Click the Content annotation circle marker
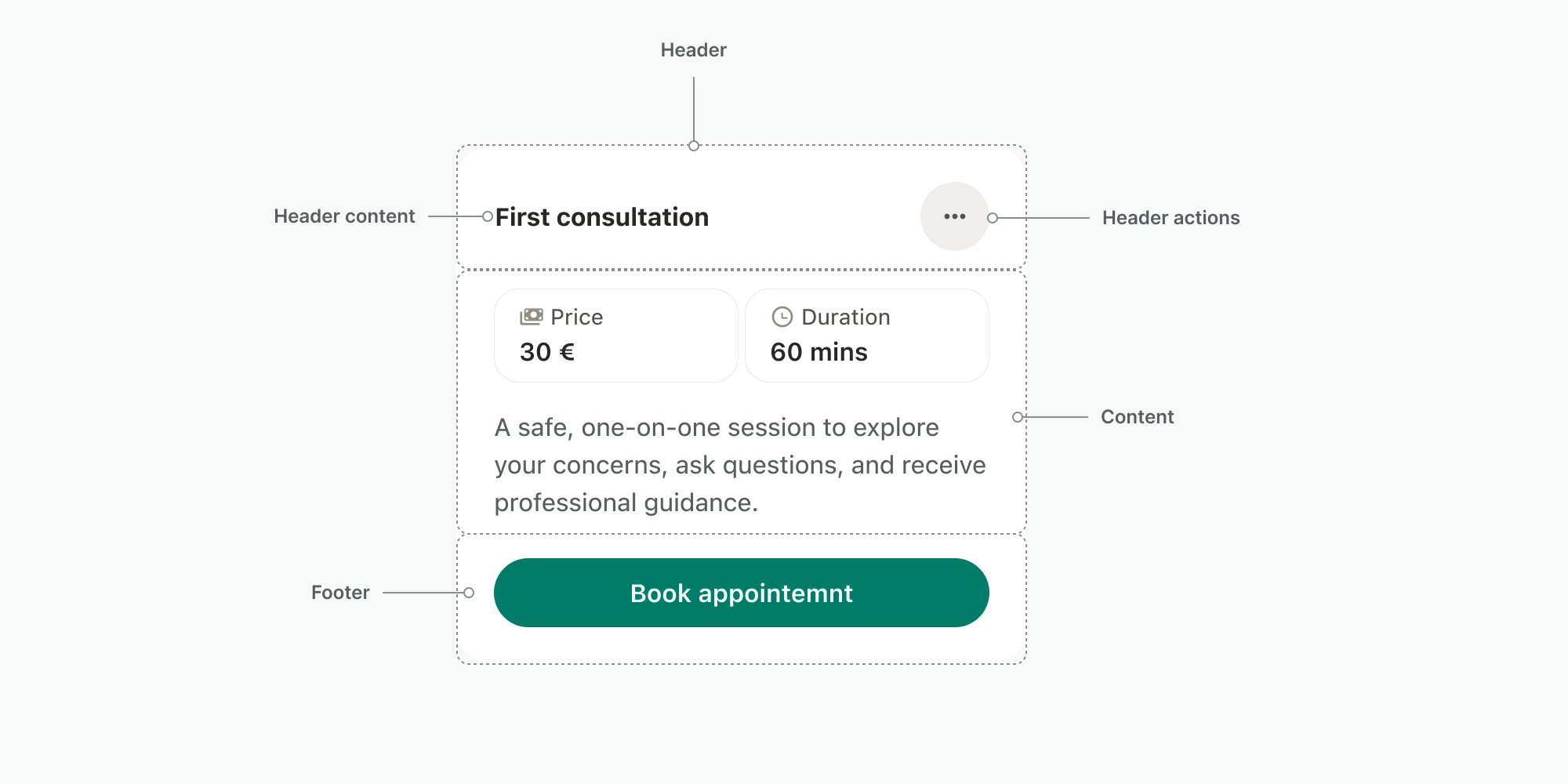The width and height of the screenshot is (1568, 784). point(1017,417)
